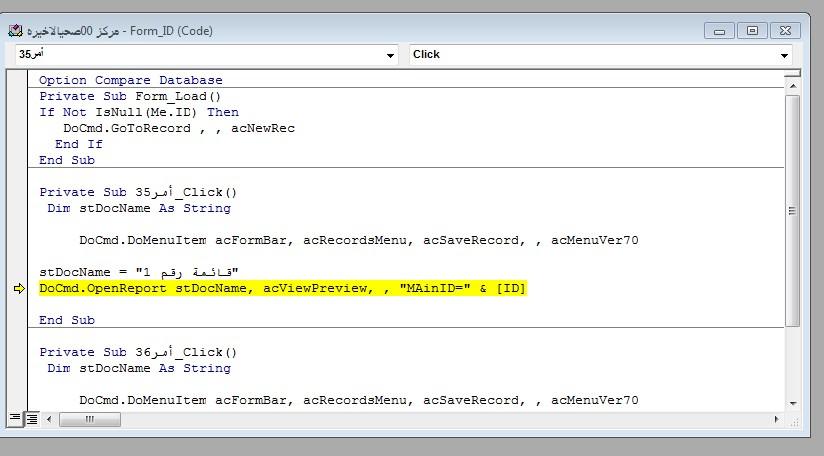
Task: Minimize the Form_ID code window
Action: click(x=720, y=31)
